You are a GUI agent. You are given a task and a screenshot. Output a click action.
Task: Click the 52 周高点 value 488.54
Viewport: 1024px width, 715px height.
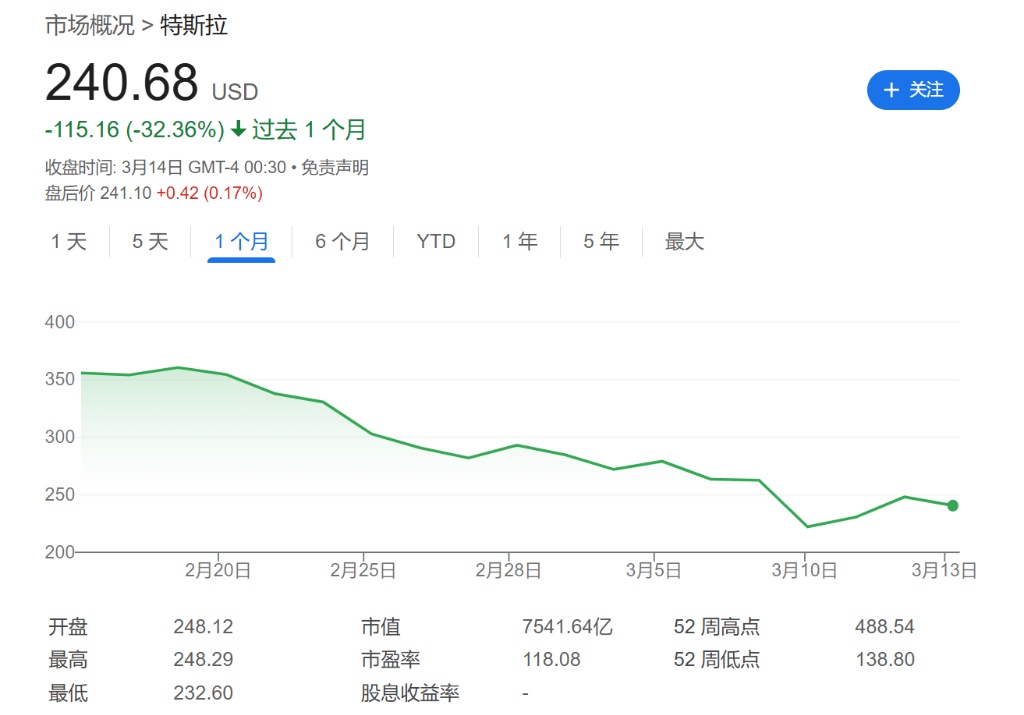[x=884, y=628]
